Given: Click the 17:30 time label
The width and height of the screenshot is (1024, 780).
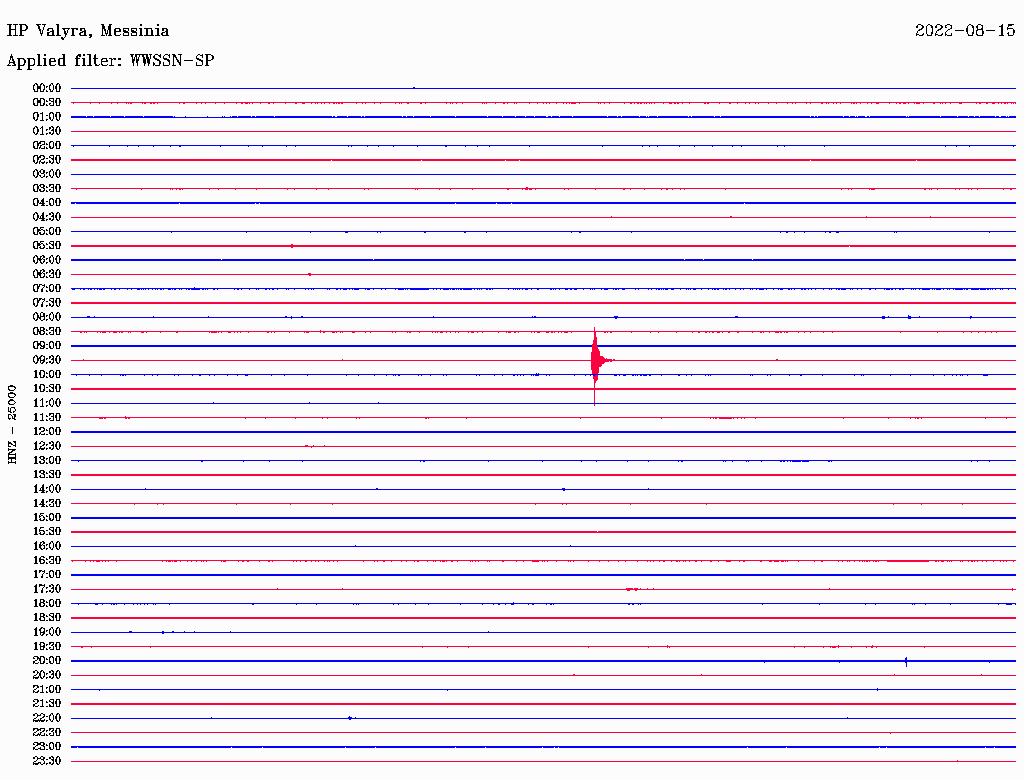Looking at the screenshot, I should click(46, 589).
